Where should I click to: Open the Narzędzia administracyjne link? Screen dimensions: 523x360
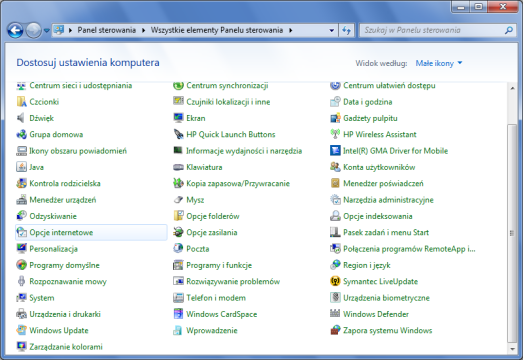388,200
